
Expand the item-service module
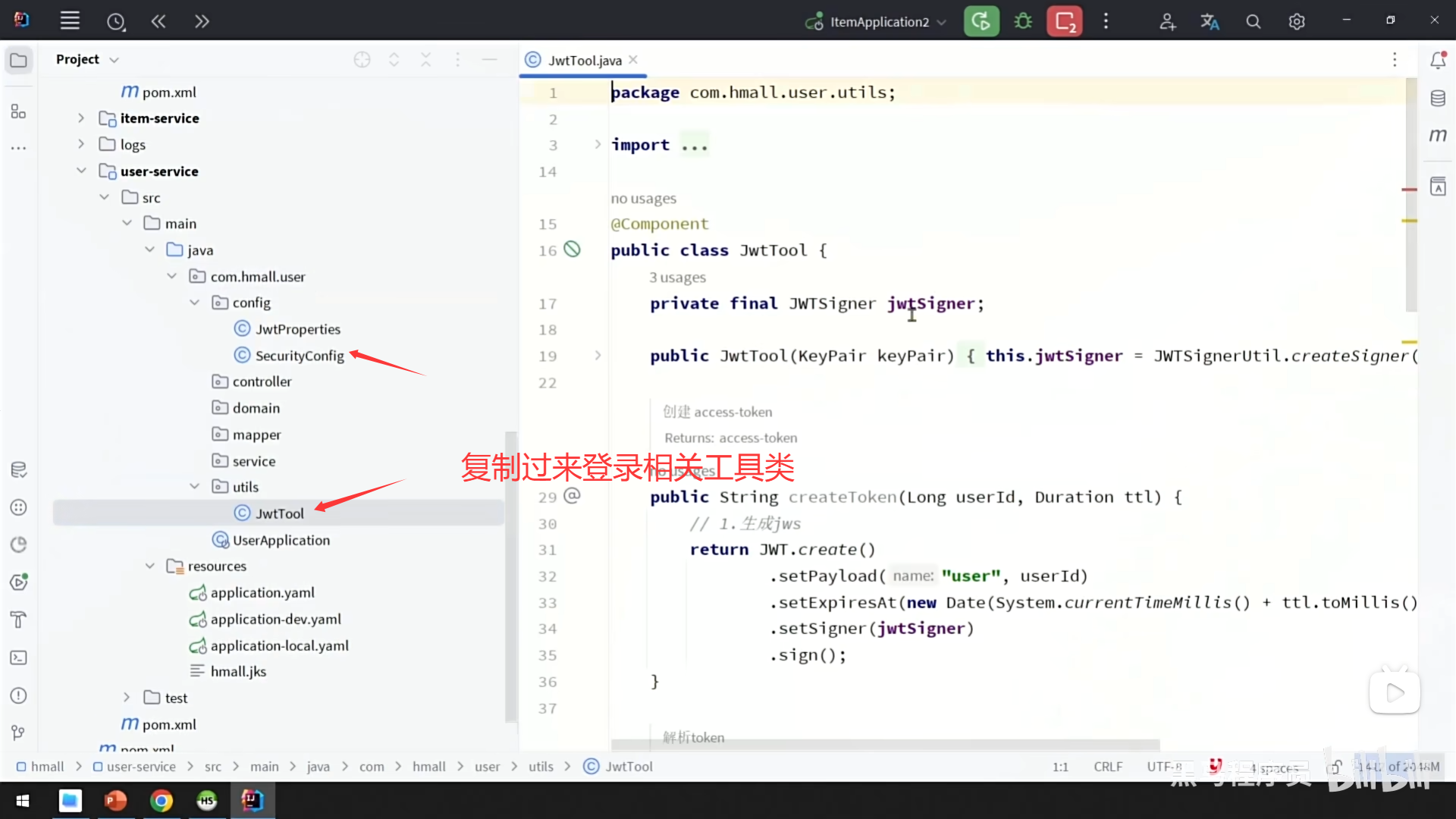[81, 118]
